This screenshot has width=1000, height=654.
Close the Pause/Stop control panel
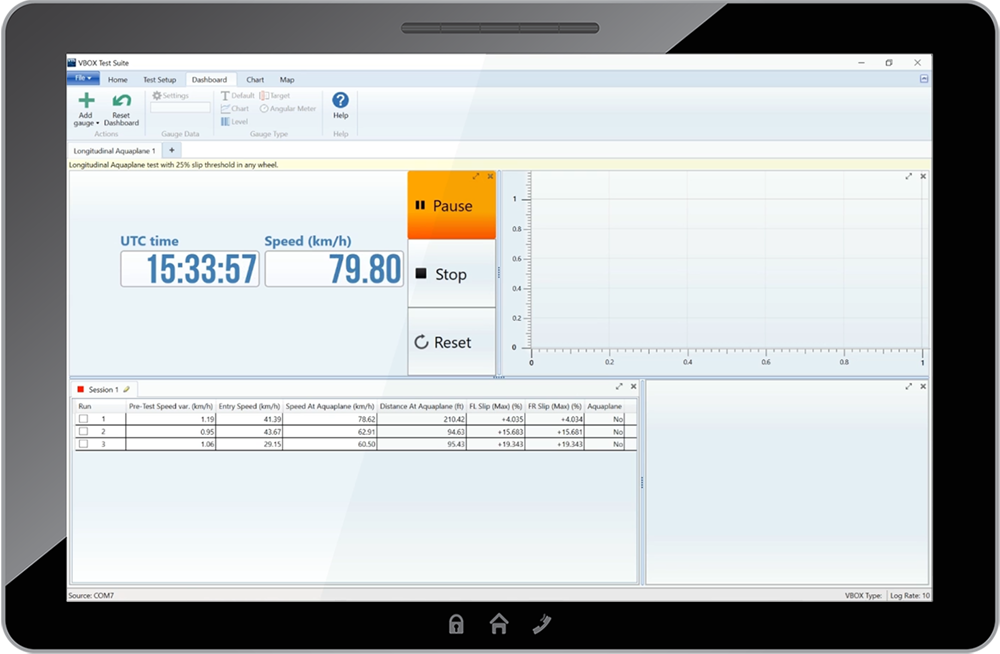[x=490, y=176]
